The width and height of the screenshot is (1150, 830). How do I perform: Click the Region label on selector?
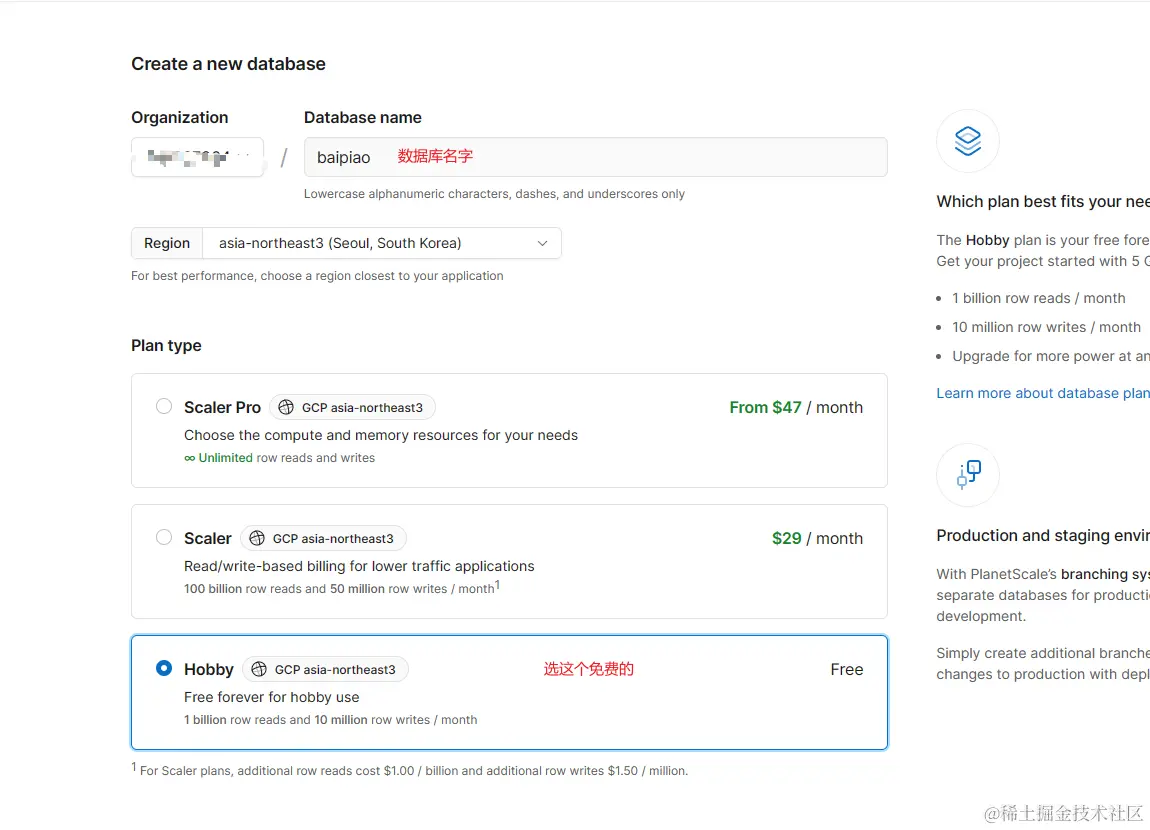[x=167, y=243]
